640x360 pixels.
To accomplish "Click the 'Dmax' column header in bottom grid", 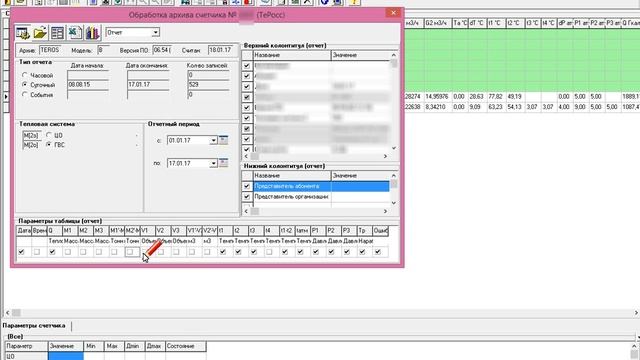I will click(x=155, y=346).
